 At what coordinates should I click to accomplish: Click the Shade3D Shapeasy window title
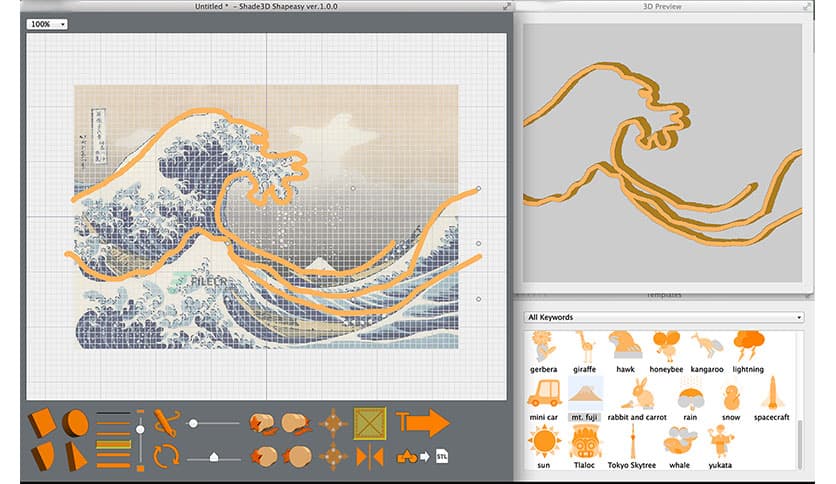266,6
